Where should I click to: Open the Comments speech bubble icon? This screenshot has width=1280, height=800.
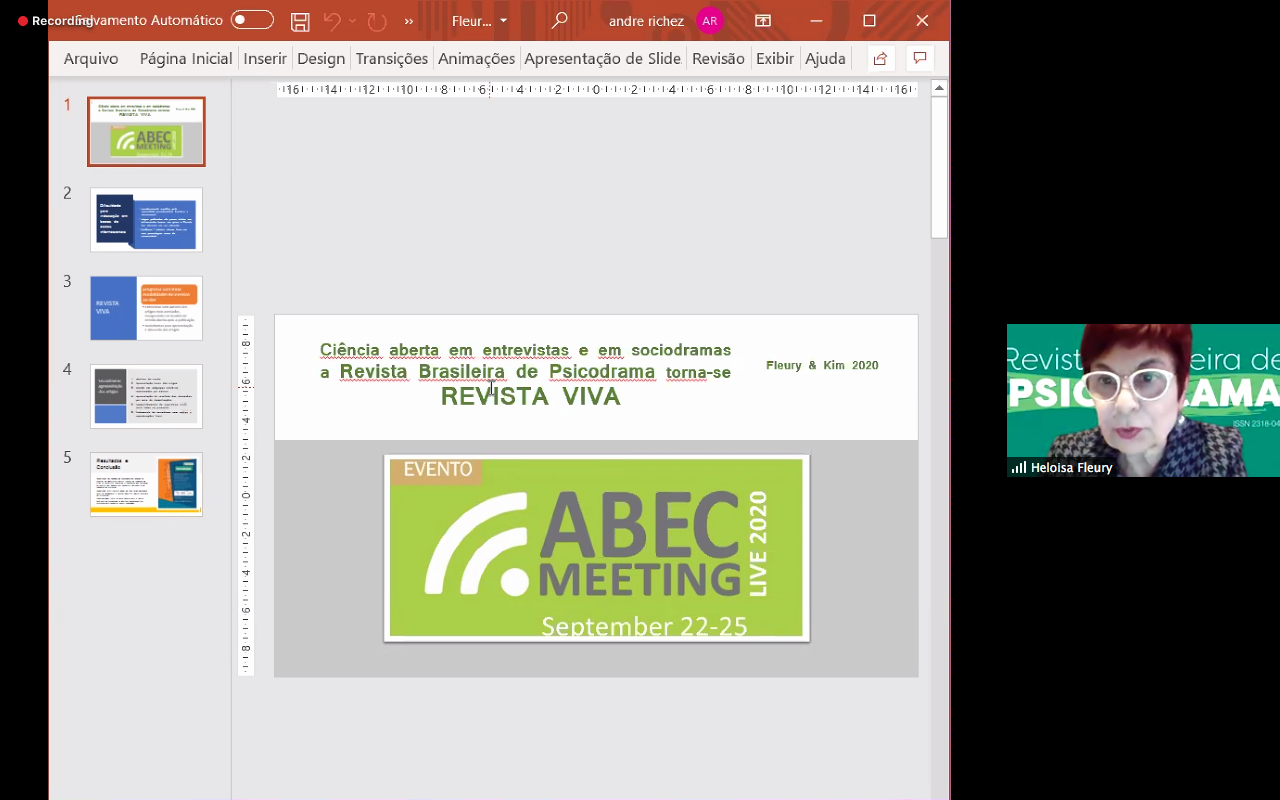pyautogui.click(x=920, y=59)
